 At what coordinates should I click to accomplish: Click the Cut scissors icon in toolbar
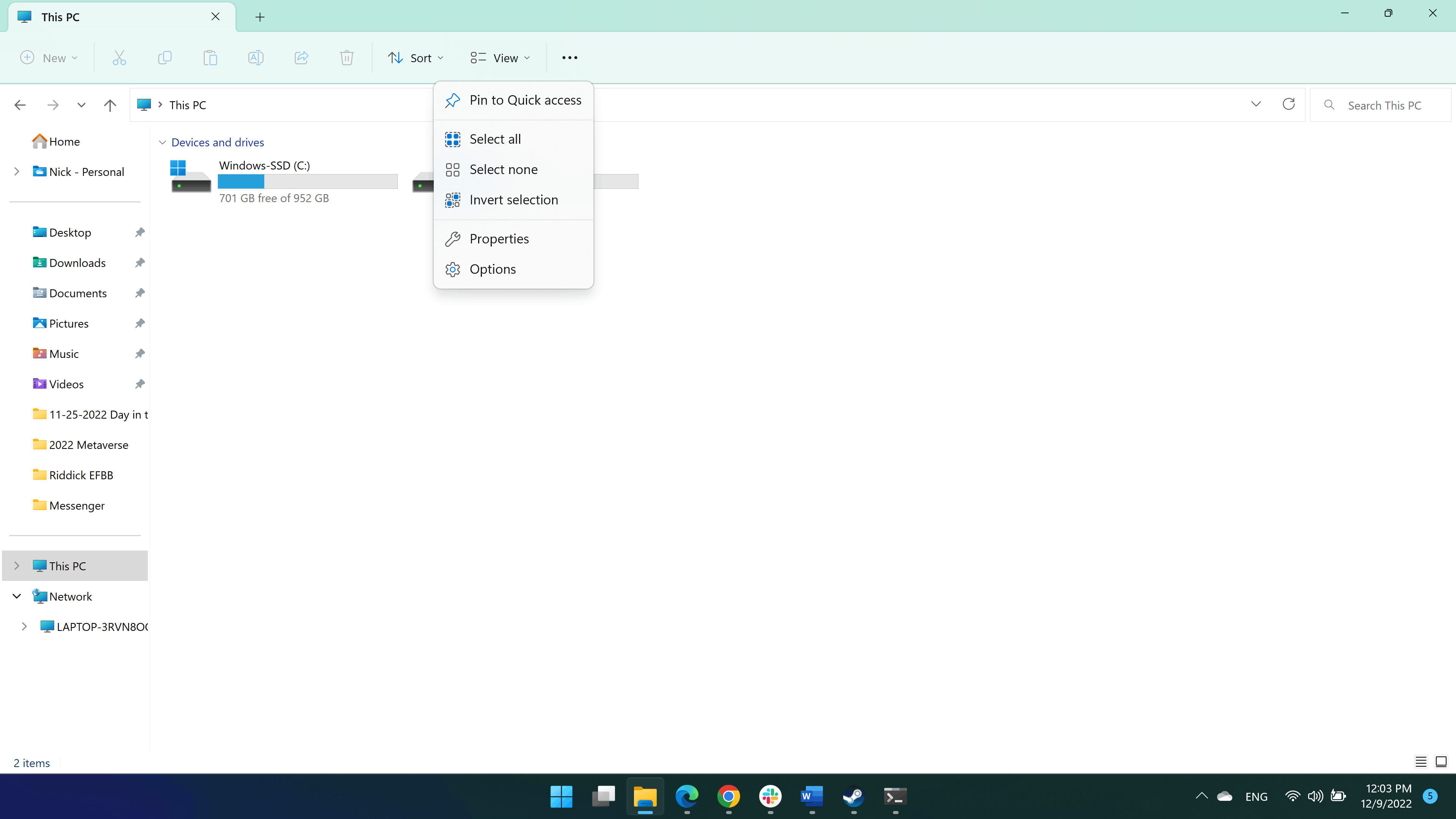(x=119, y=58)
